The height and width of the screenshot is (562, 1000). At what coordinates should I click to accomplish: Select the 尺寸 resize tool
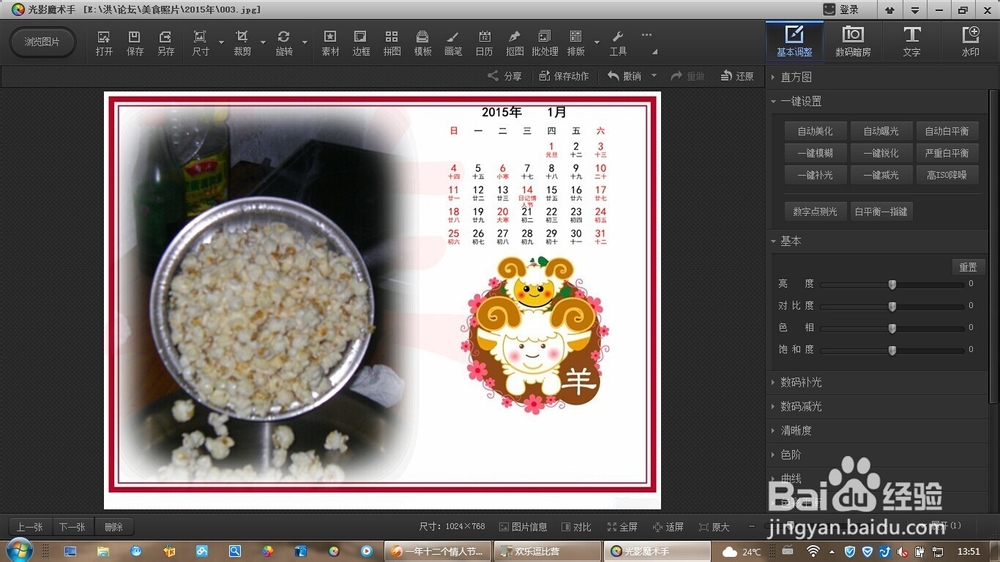click(200, 43)
